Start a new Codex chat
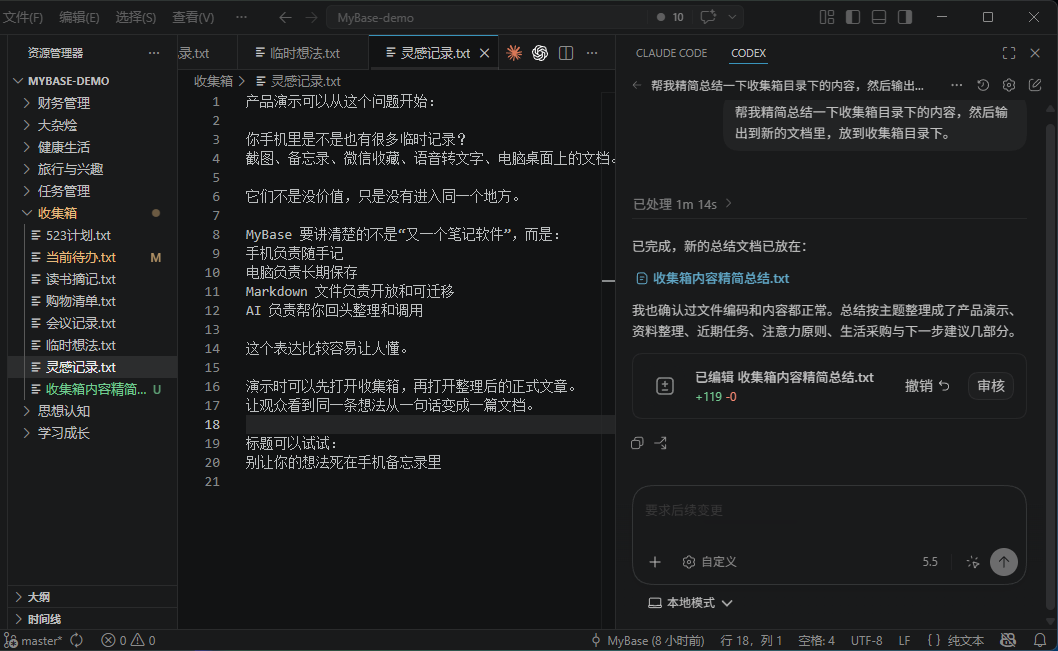Viewport: 1058px width, 651px height. pos(1035,85)
